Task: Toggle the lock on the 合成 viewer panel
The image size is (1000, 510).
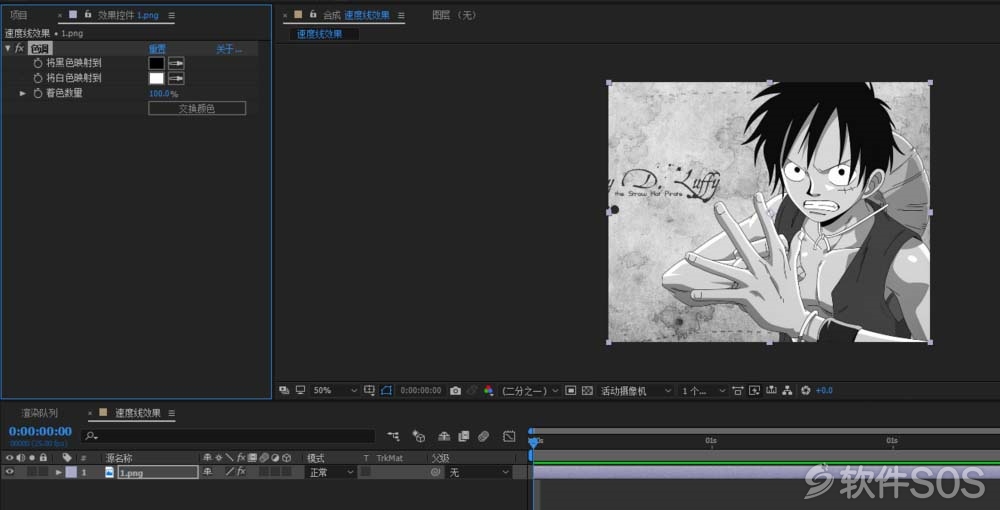Action: (x=313, y=15)
